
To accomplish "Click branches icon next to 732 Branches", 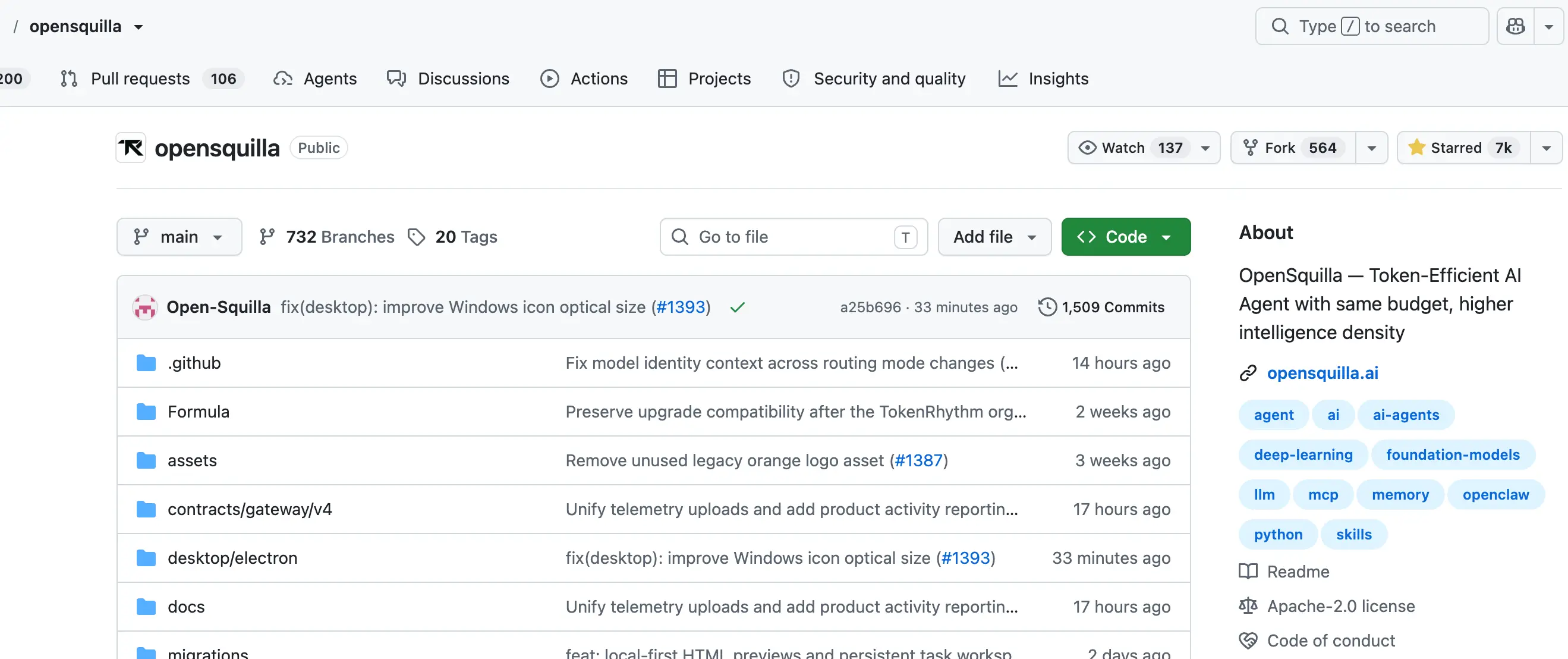I will coord(267,237).
